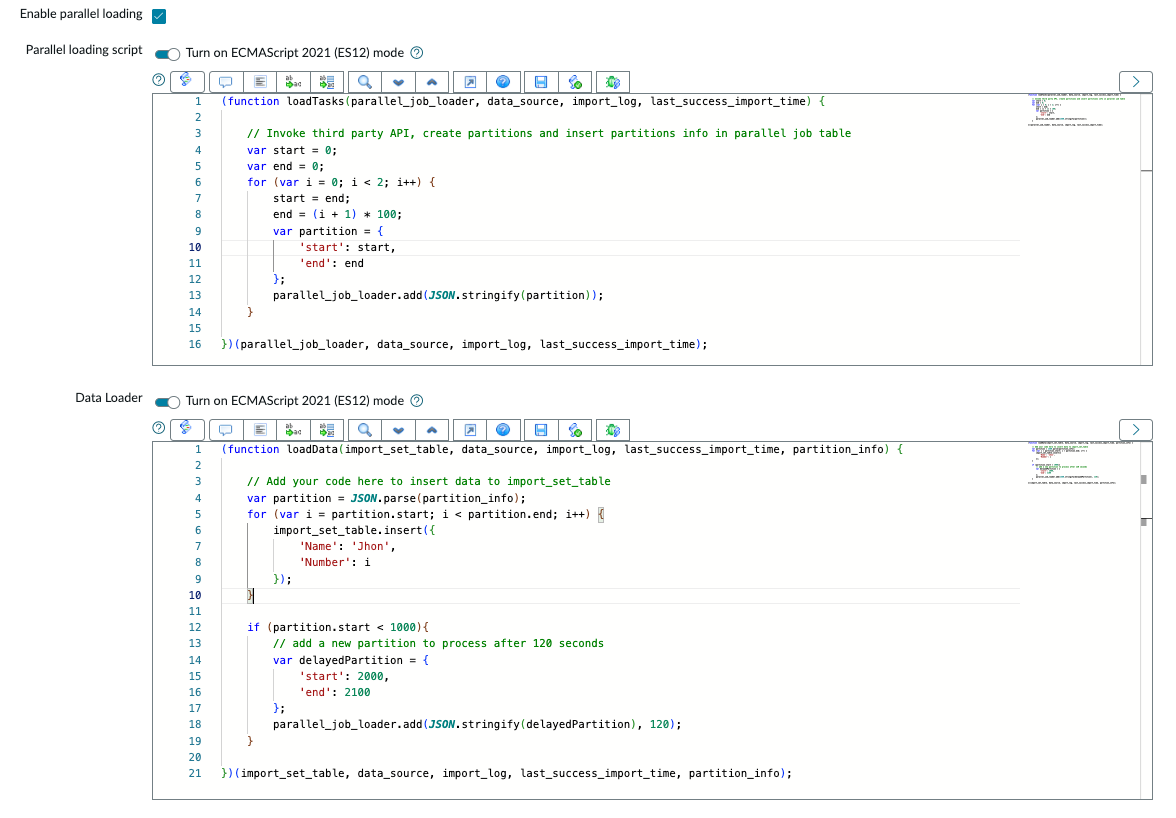Click Replace in Parallel loading script toolbar
This screenshot has height=818, width=1176.
pos(293,82)
